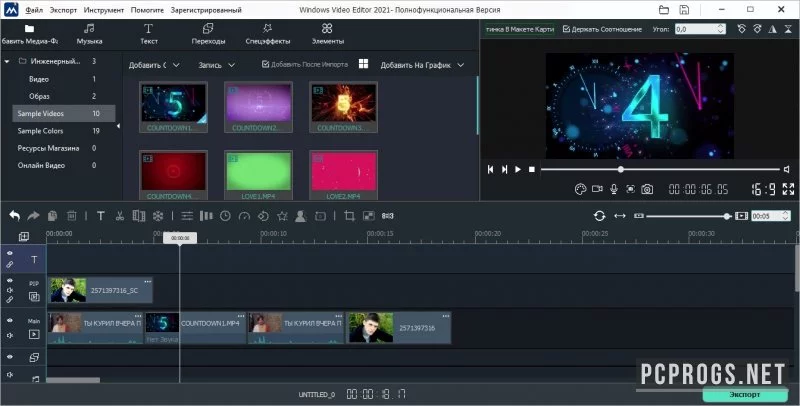Collapse the Инженерный project tree folder

tap(7, 61)
